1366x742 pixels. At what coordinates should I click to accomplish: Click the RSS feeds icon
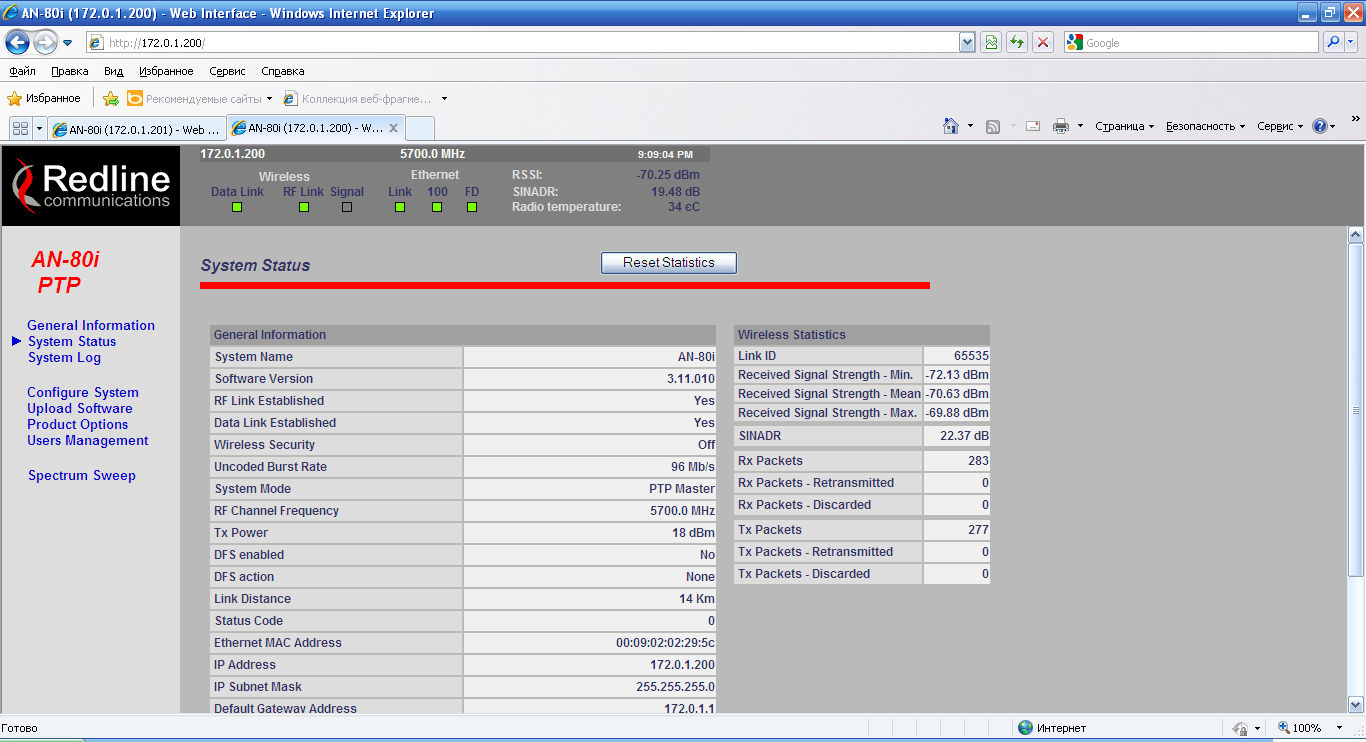point(993,126)
